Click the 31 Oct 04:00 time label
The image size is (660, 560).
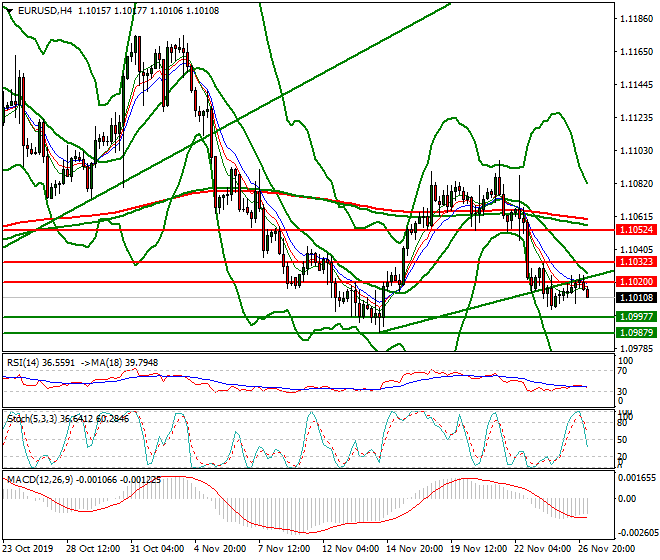pos(157,549)
